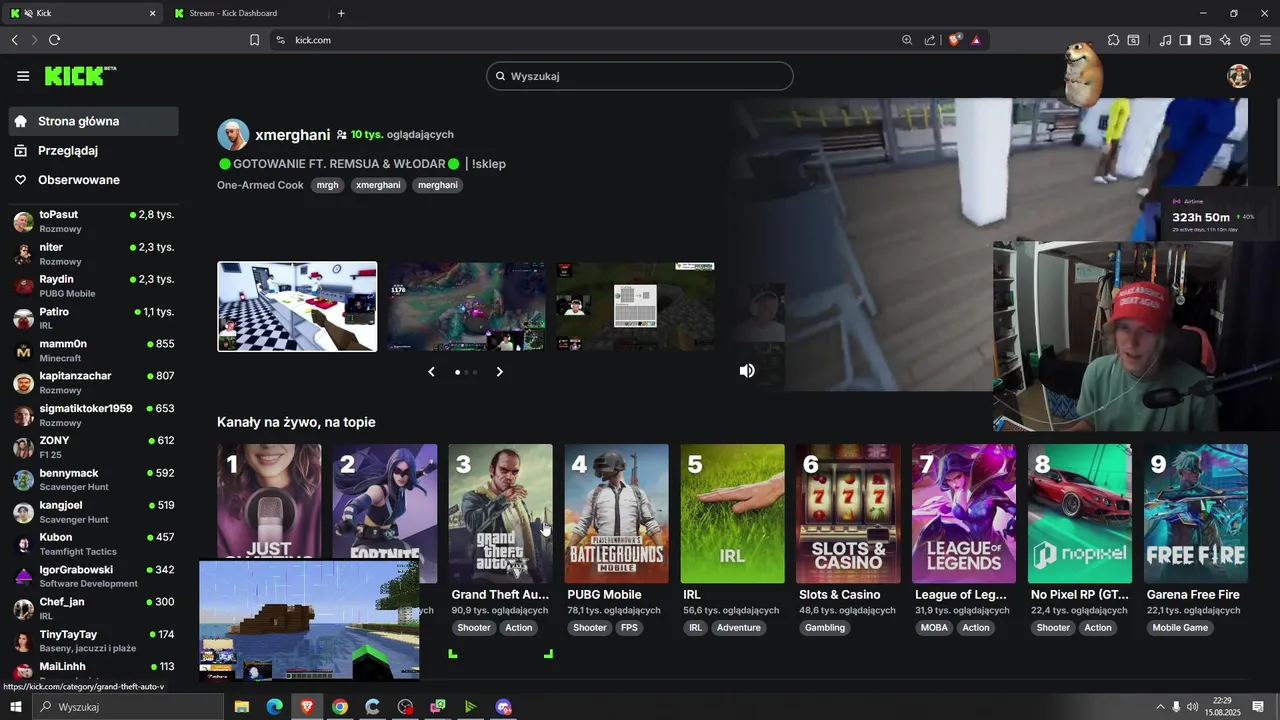This screenshot has width=1280, height=720.
Task: Open the Garena Free Fire category card
Action: pos(1196,513)
